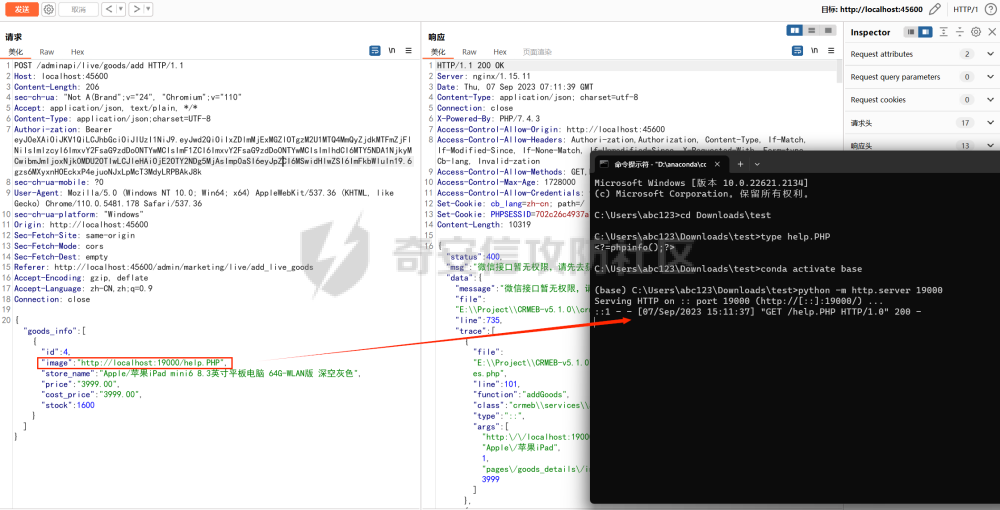Select side-by-side split layout for response
Viewport: 1000px width, 510px height.
pos(796,31)
